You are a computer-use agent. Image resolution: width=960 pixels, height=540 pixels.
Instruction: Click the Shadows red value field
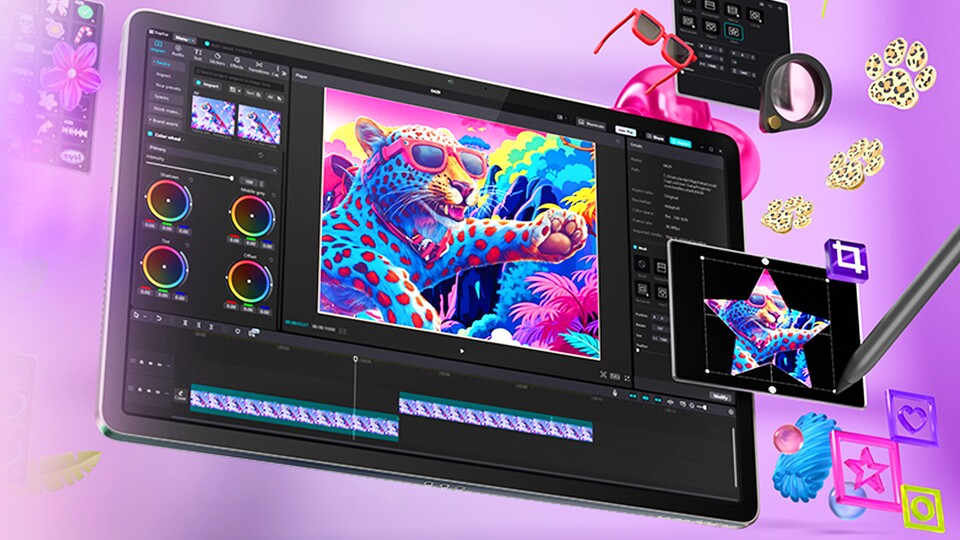click(150, 225)
